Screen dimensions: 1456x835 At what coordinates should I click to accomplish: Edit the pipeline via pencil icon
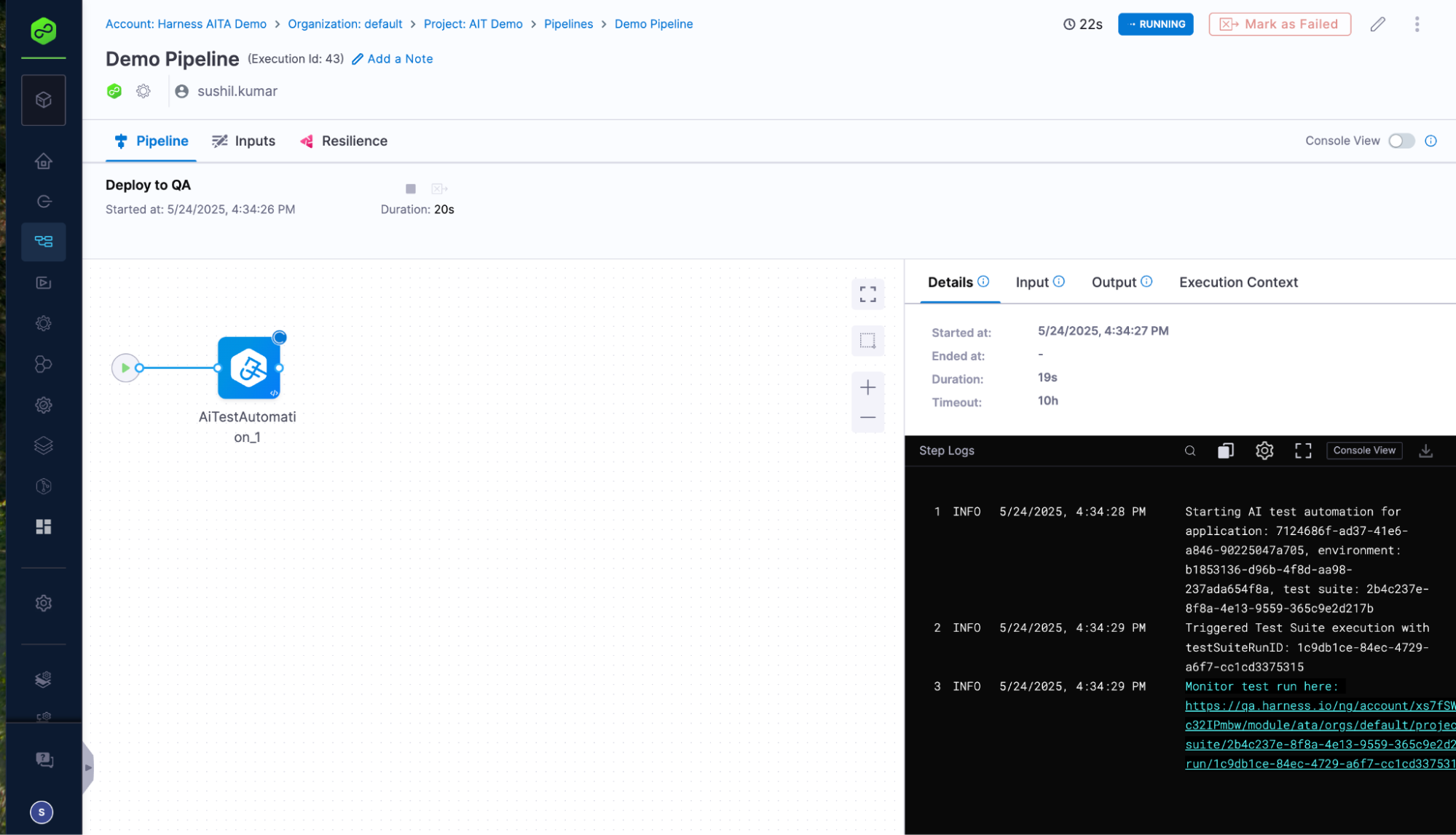(x=1377, y=24)
